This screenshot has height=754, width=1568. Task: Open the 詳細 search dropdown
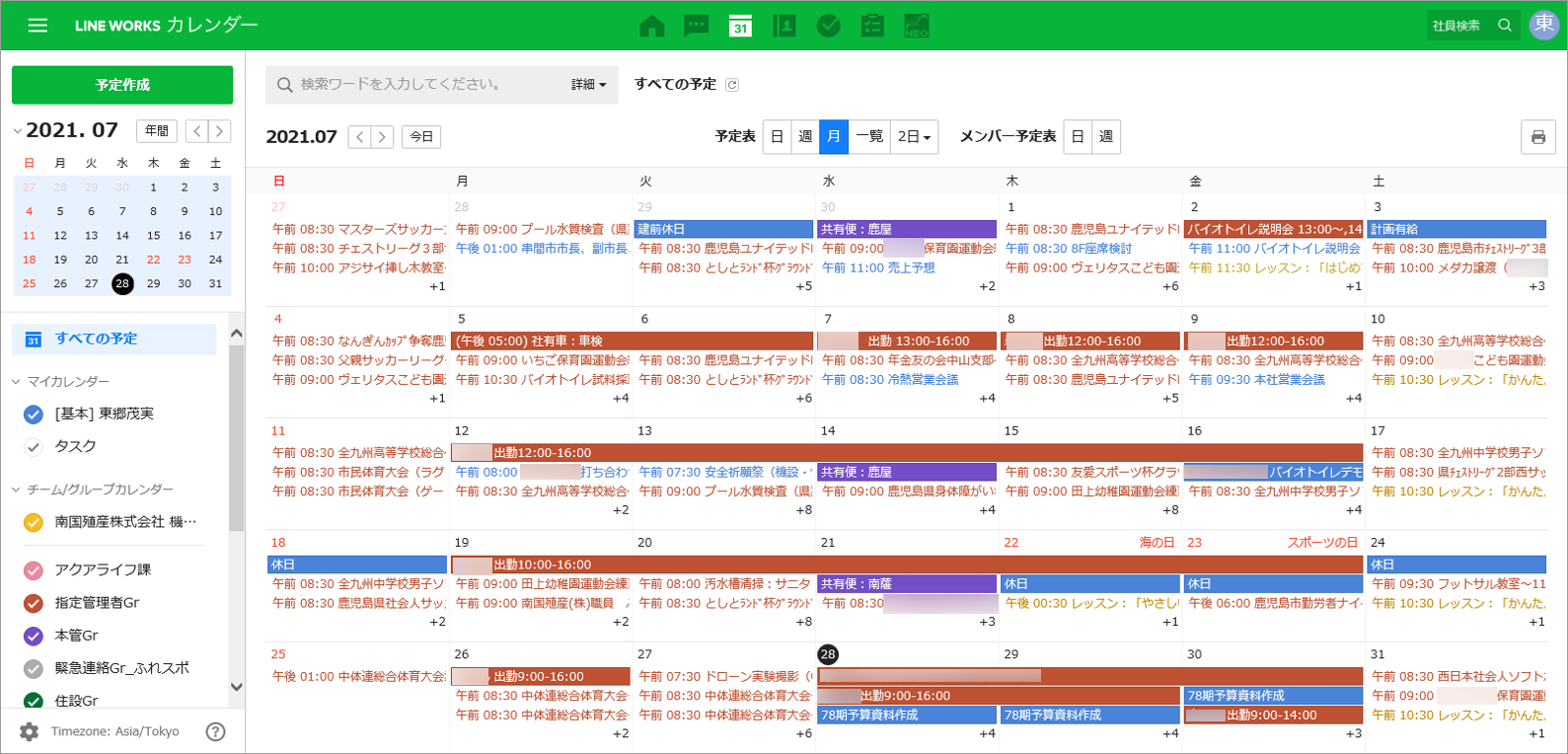point(588,85)
